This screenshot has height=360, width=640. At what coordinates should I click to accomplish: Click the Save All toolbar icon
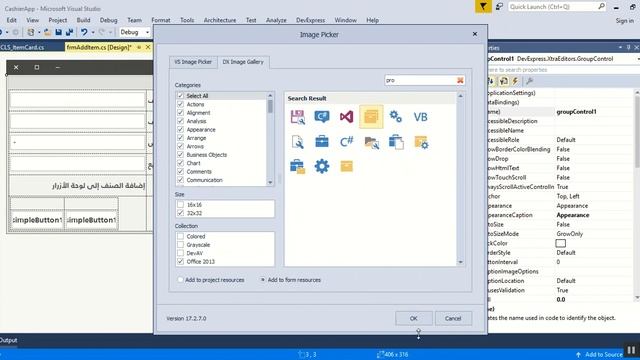click(x=69, y=32)
